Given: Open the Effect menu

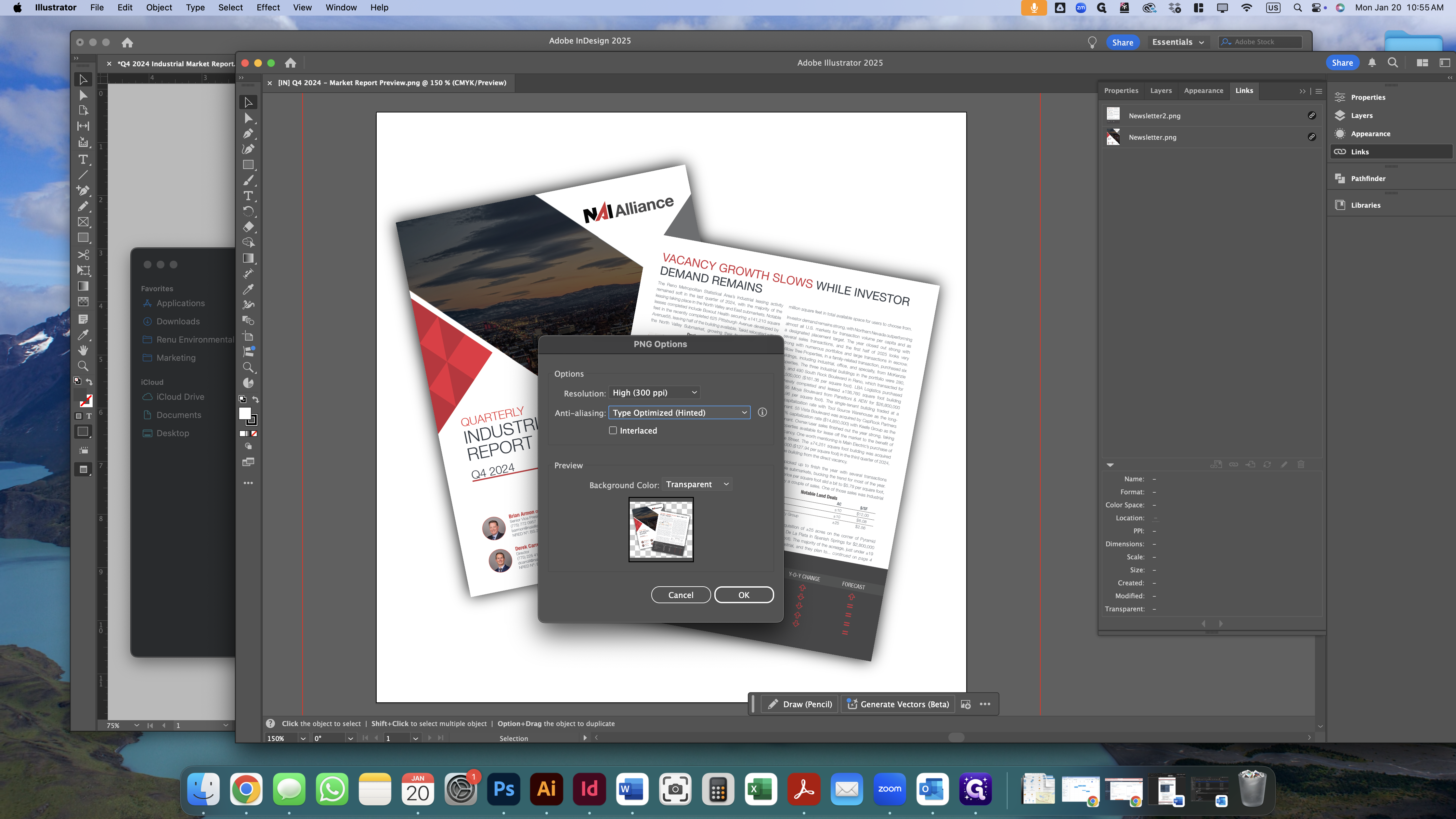Looking at the screenshot, I should pyautogui.click(x=268, y=7).
